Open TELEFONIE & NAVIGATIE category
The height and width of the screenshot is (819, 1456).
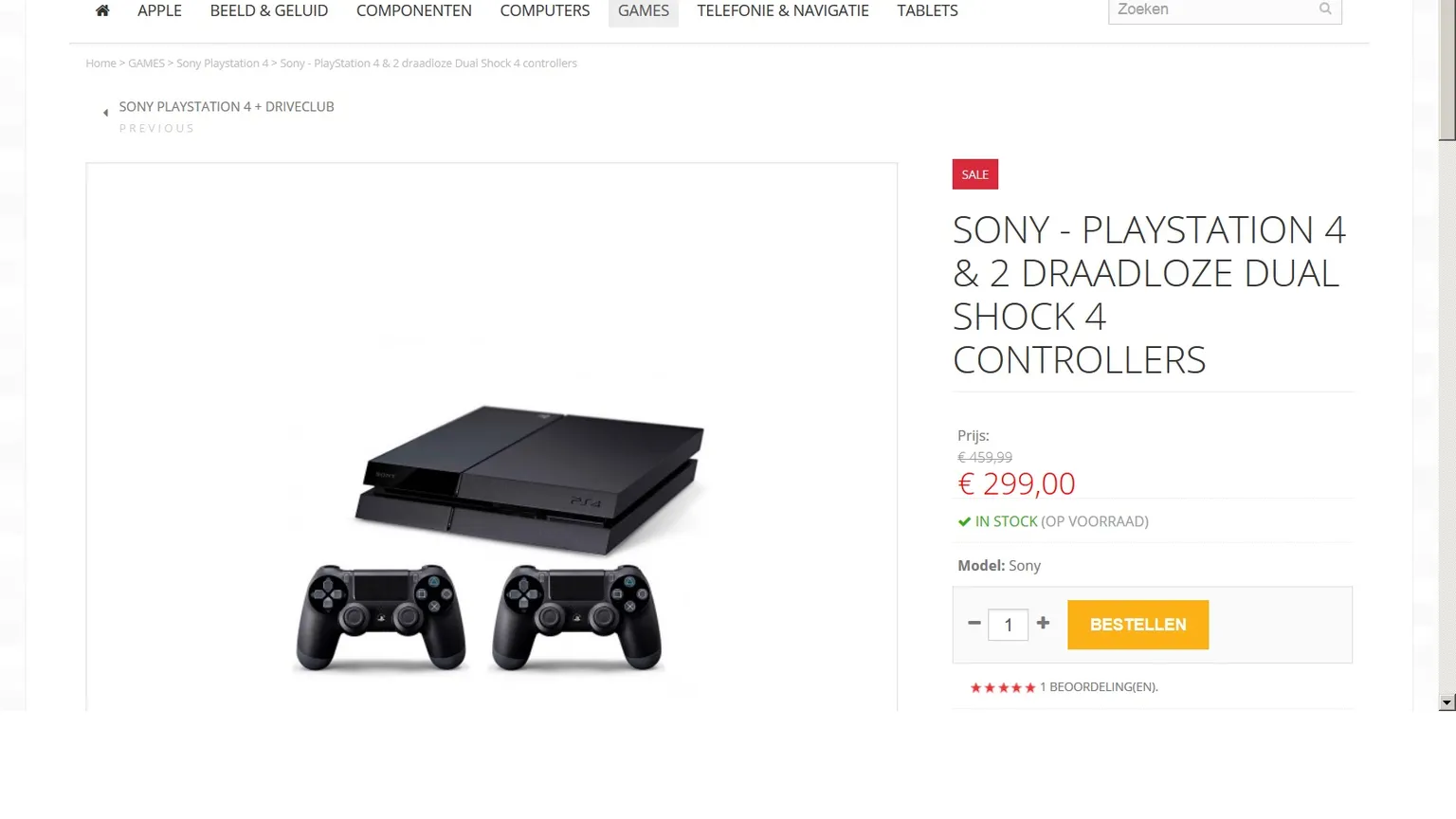pos(783,10)
